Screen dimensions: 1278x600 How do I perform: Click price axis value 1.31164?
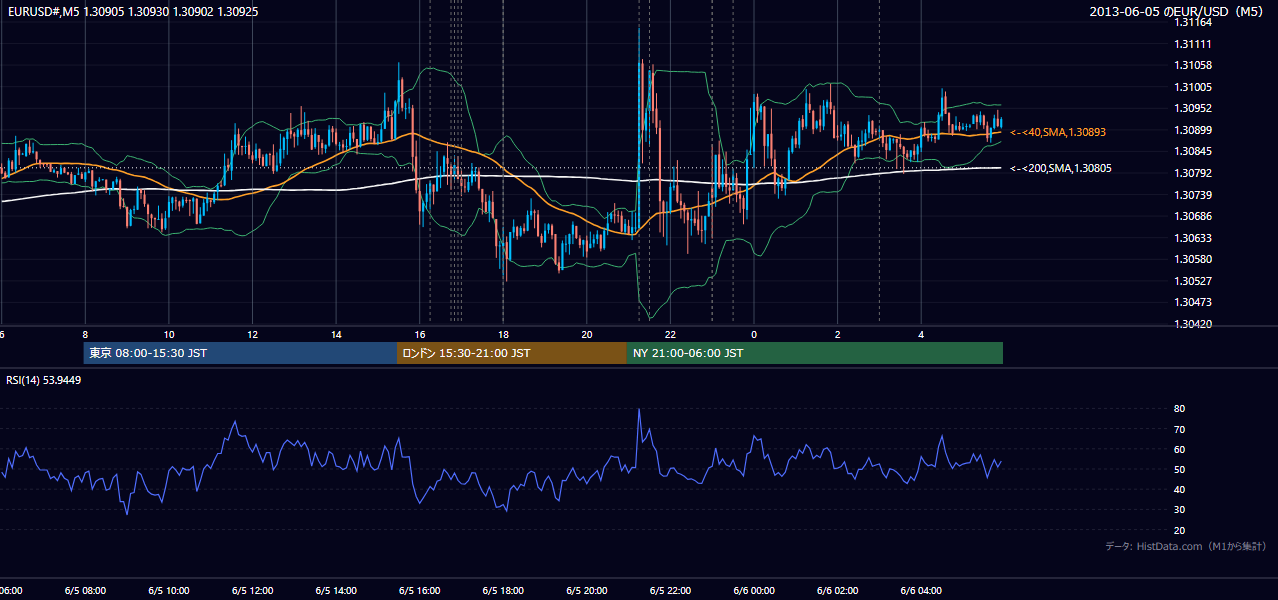1194,22
